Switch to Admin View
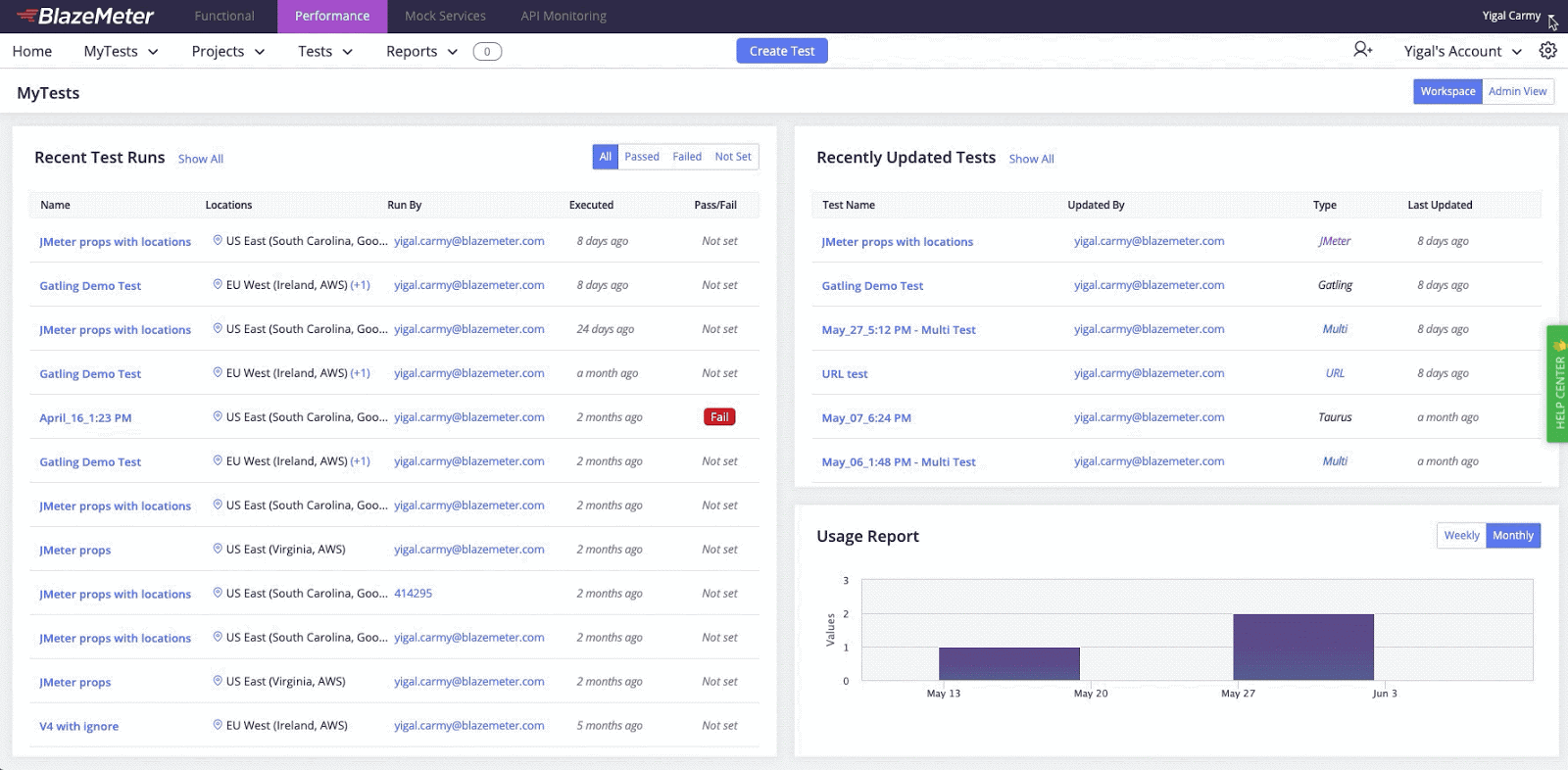 click(x=1517, y=91)
